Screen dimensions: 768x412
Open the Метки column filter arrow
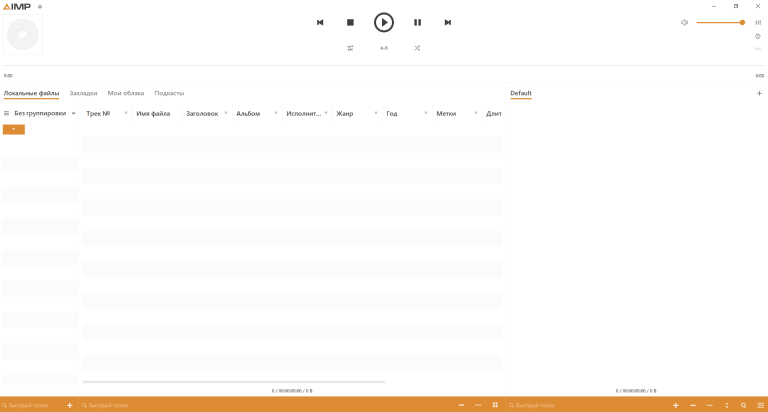coord(476,114)
